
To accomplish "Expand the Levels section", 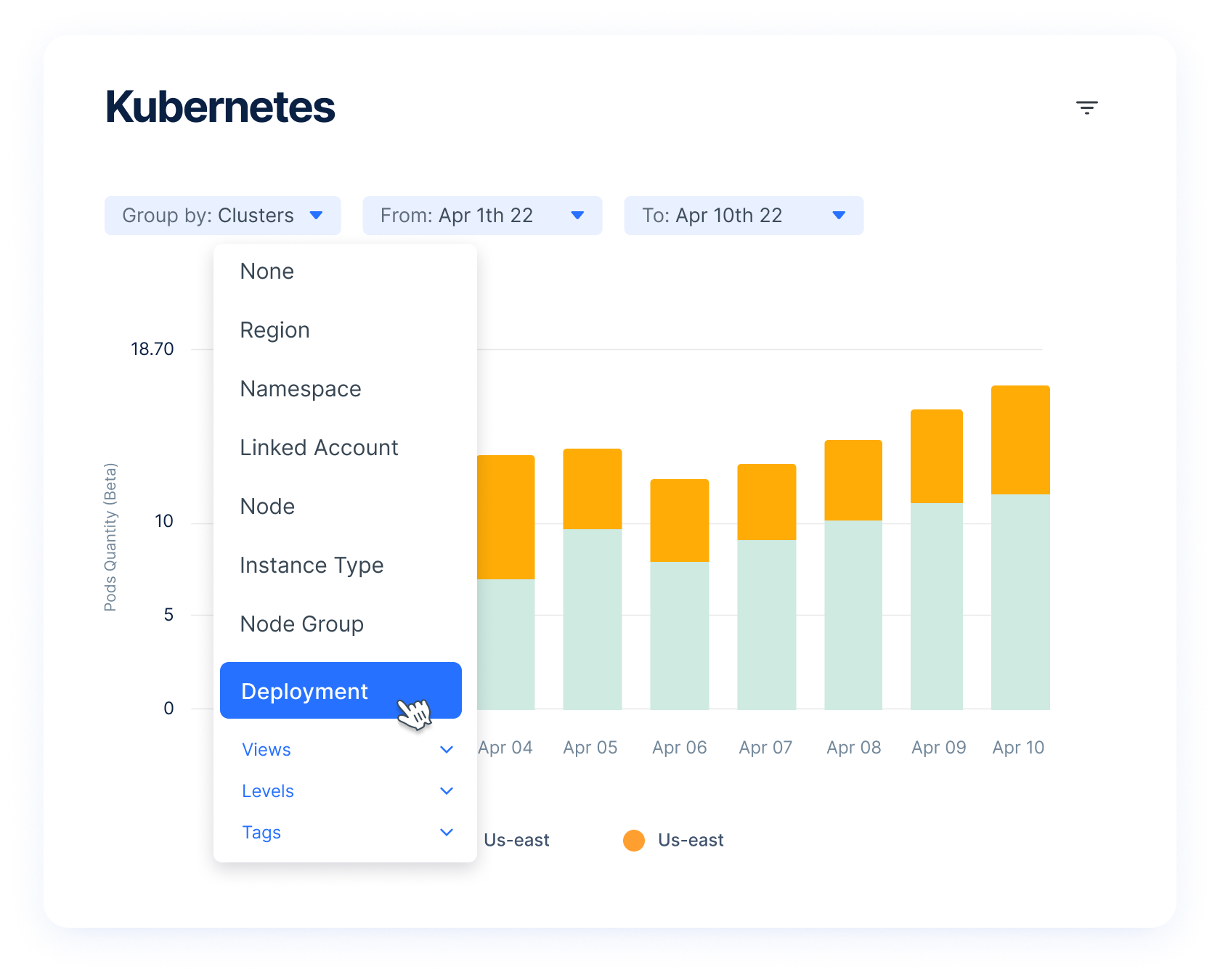I will tap(347, 791).
